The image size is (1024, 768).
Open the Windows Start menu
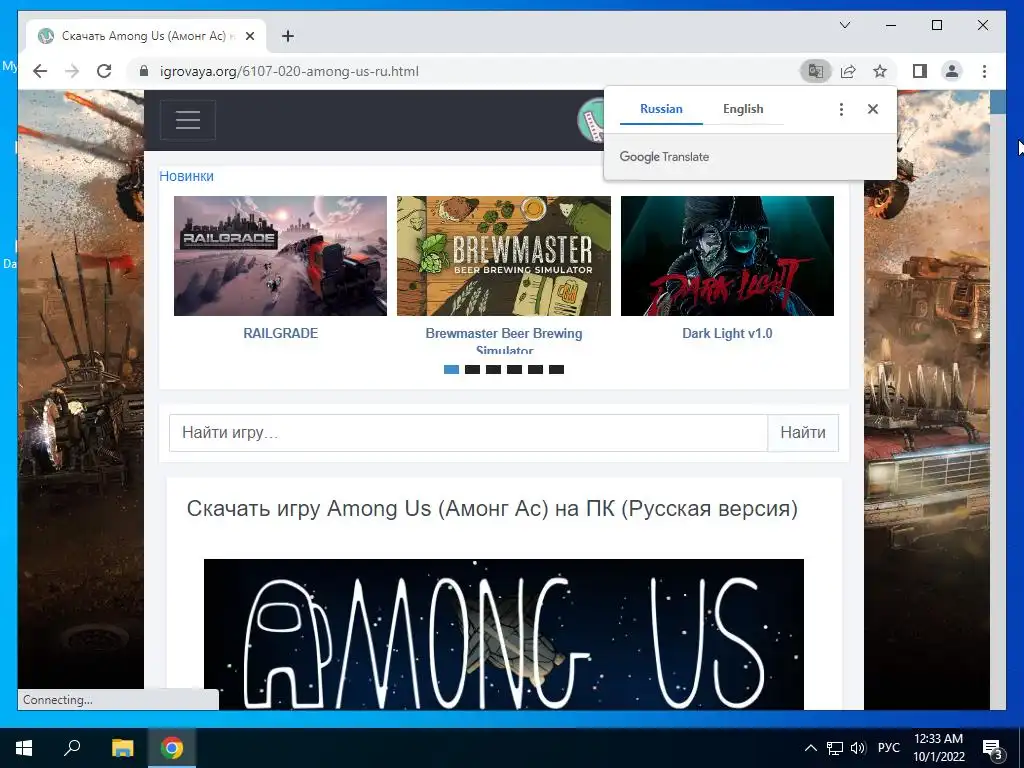[24, 748]
